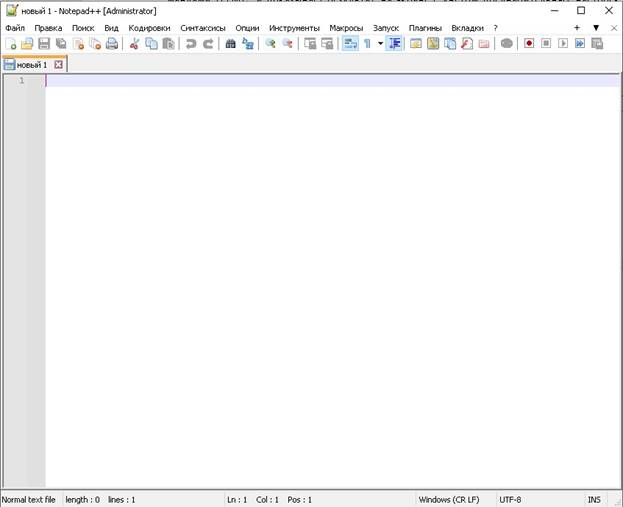
Task: Toggle show all characters pilcrow button
Action: 367,44
